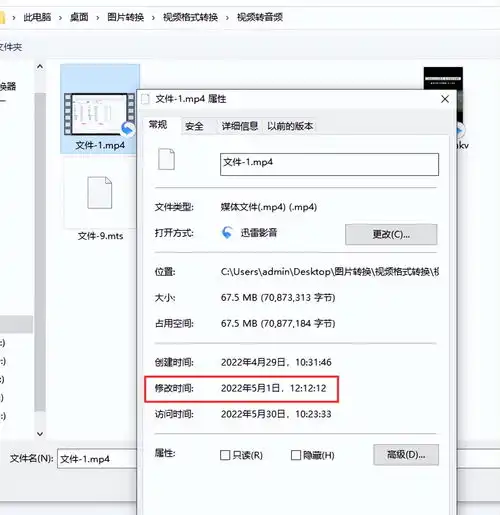Close the 文件-1.mp4 属性 dialog
This screenshot has height=515, width=500.
point(445,99)
